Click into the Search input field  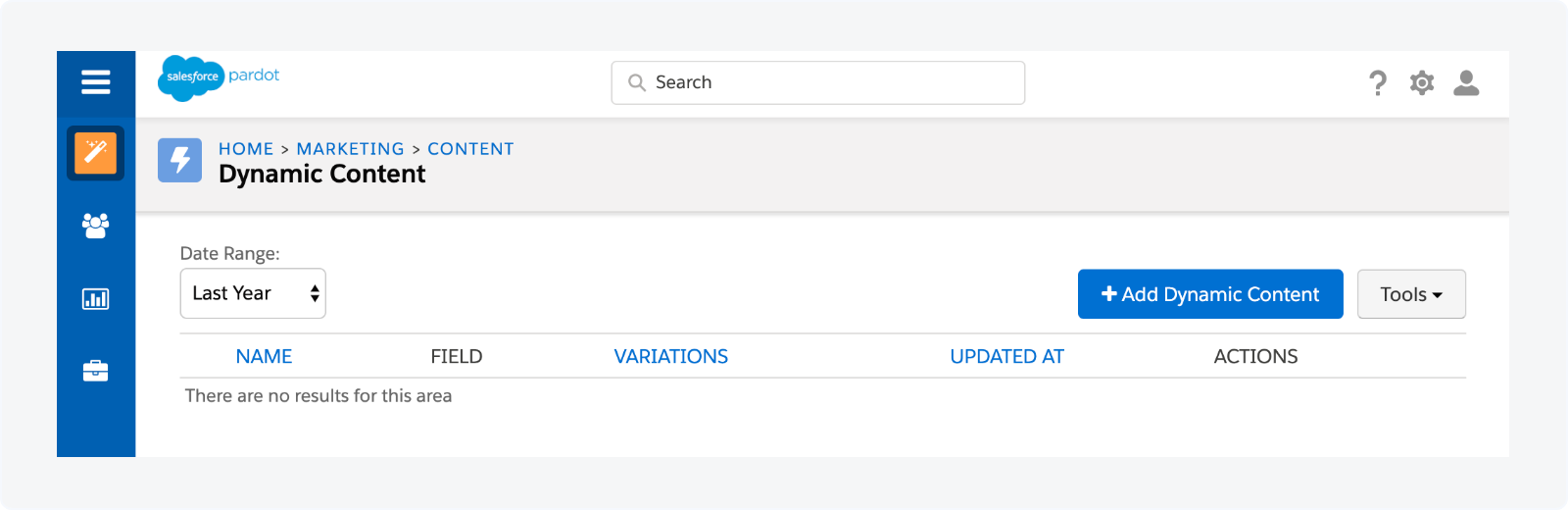pos(833,82)
